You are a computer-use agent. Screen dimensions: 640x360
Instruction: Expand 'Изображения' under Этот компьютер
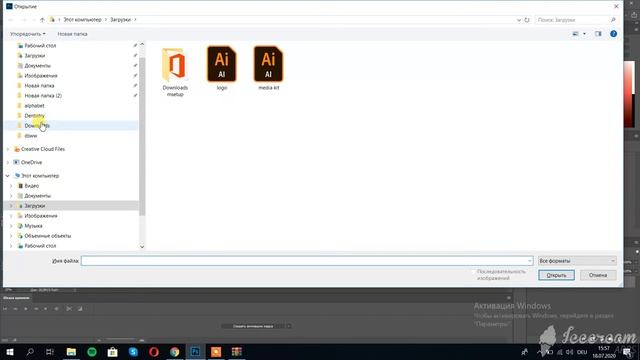pyautogui.click(x=11, y=216)
